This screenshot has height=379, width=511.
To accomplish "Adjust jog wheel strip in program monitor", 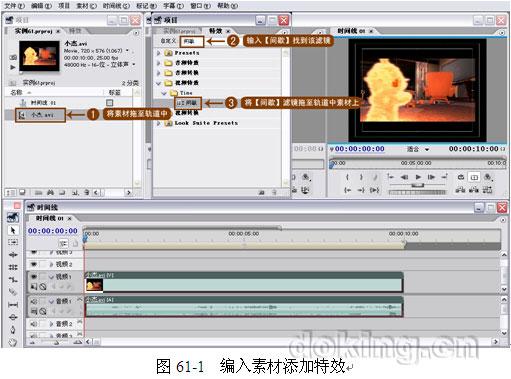I will (417, 192).
